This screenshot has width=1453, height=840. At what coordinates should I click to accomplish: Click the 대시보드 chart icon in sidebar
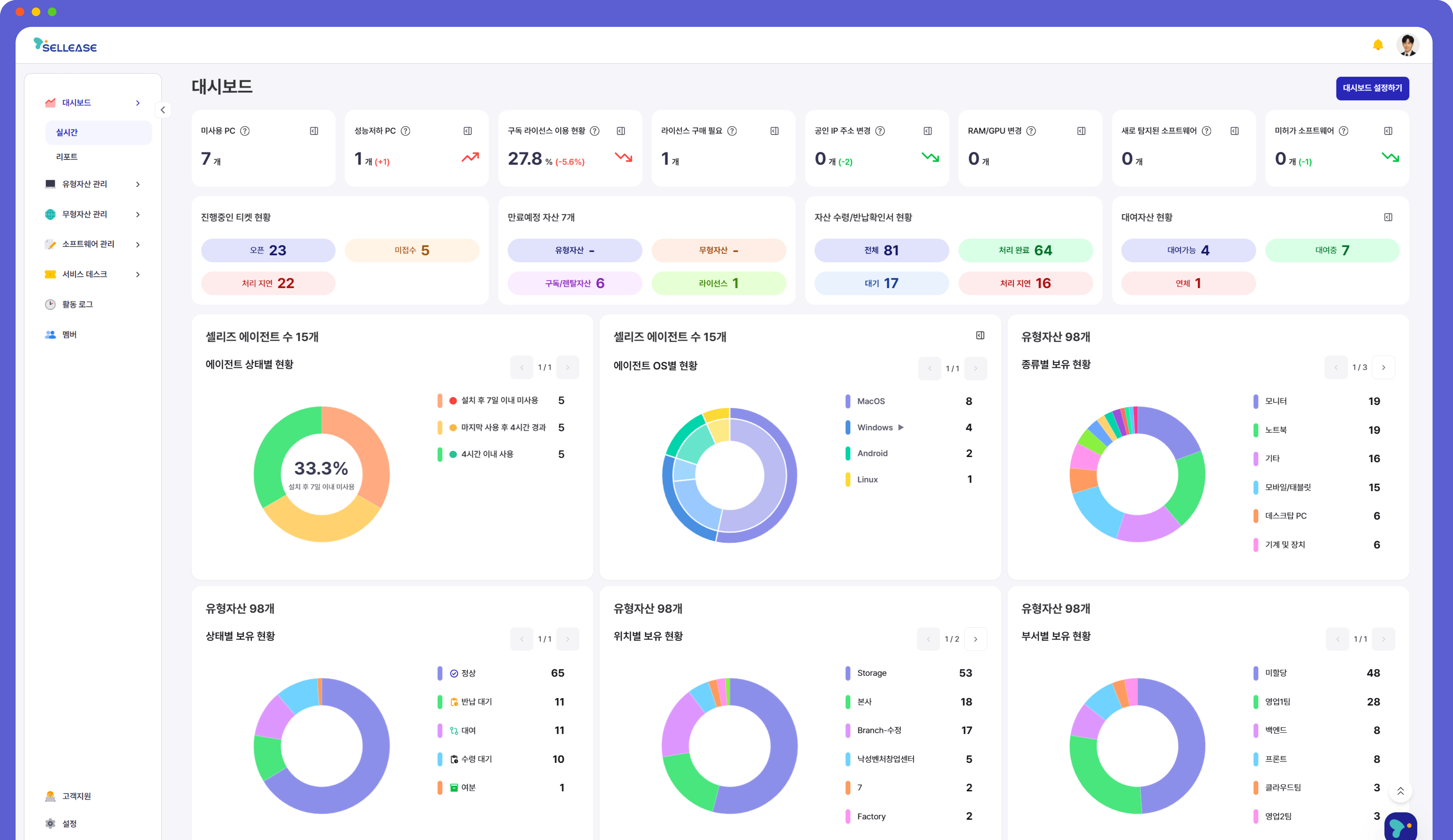(50, 103)
